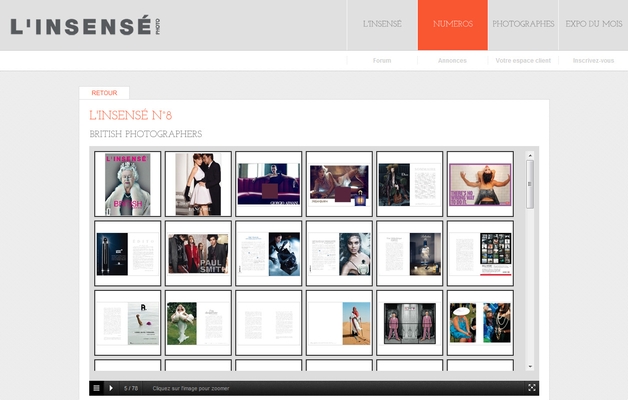
Task: Open the Paul Smith ad thumbnail
Action: click(198, 253)
